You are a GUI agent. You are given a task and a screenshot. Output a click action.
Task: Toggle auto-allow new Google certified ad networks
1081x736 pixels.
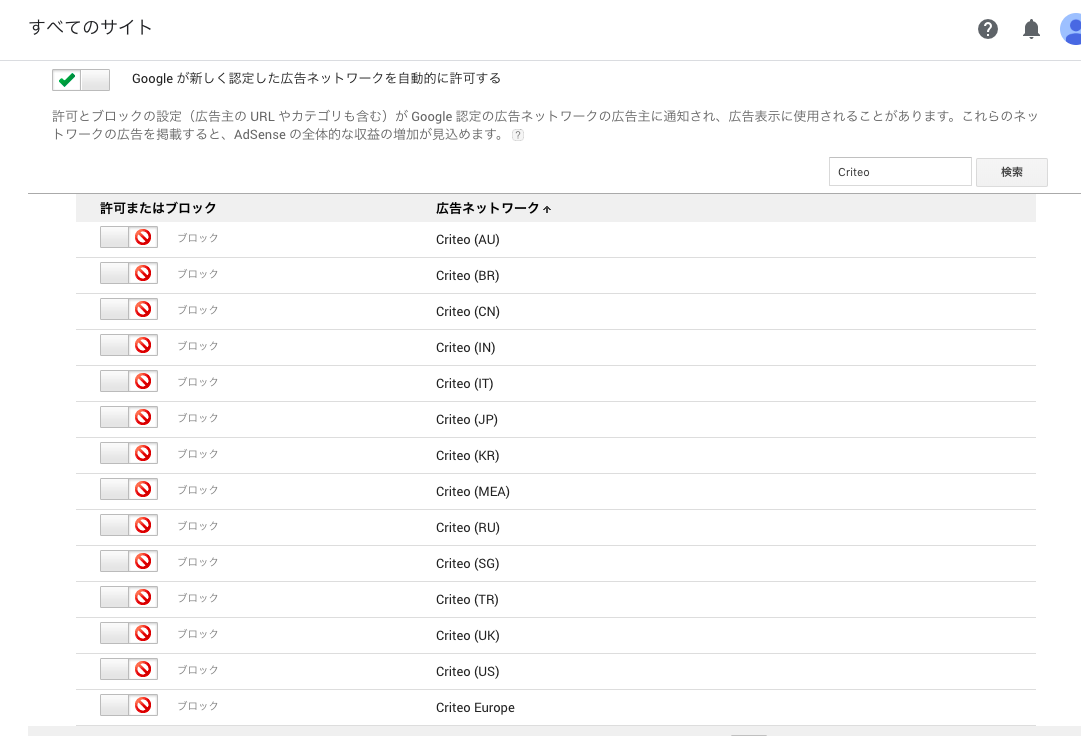coord(81,80)
